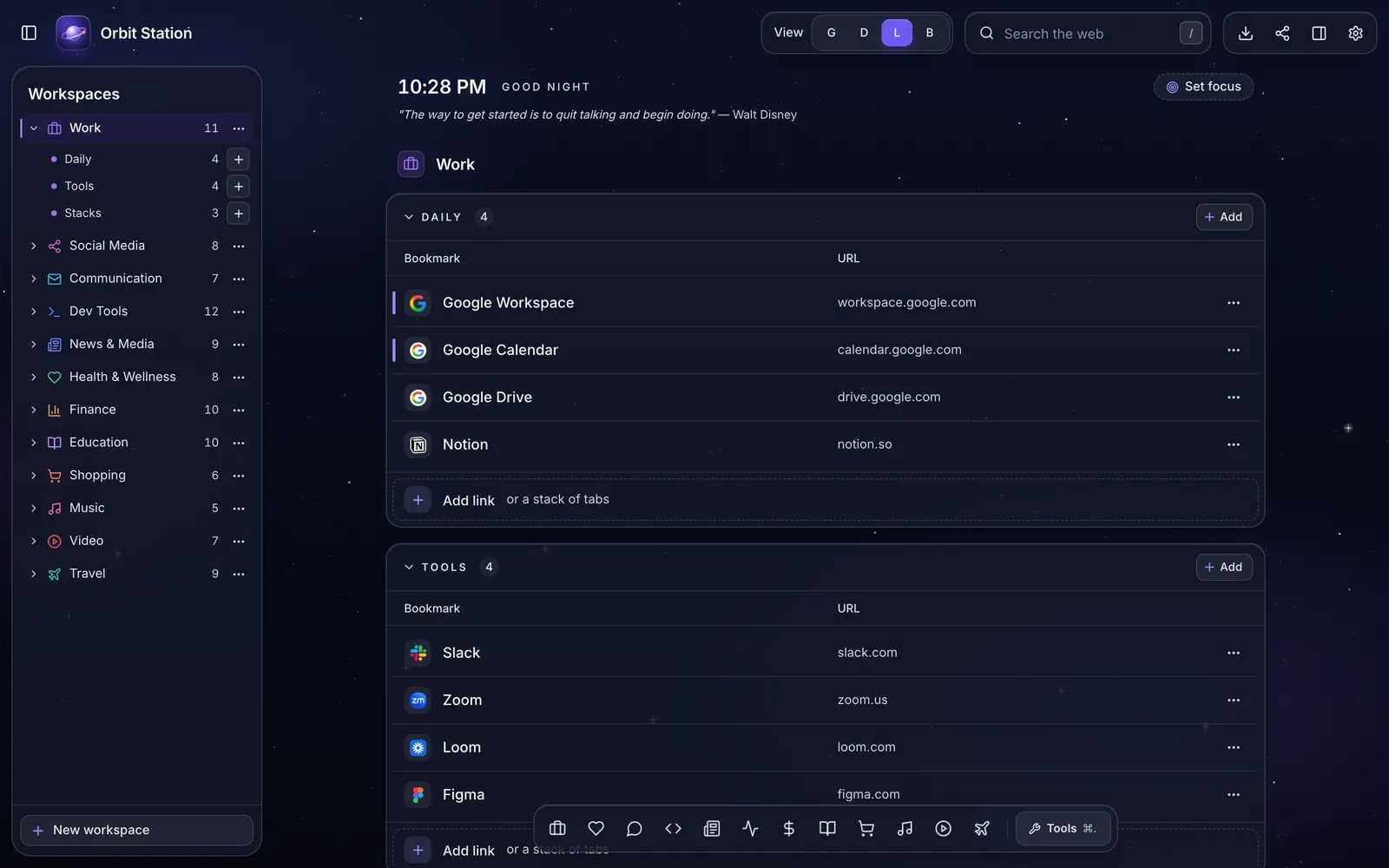Screen dimensions: 1389x868
Task: Collapse the Work workspace in sidebar
Action: point(34,128)
